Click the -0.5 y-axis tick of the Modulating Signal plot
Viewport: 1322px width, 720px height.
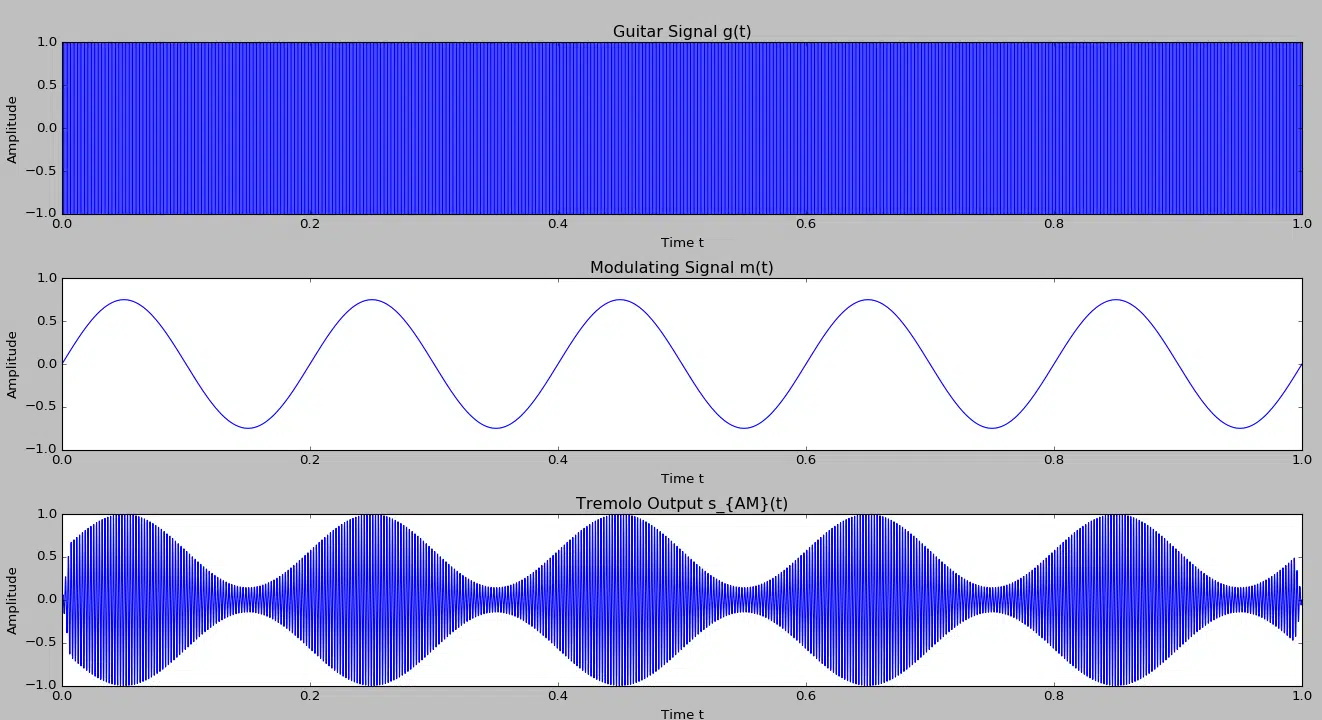[40, 407]
